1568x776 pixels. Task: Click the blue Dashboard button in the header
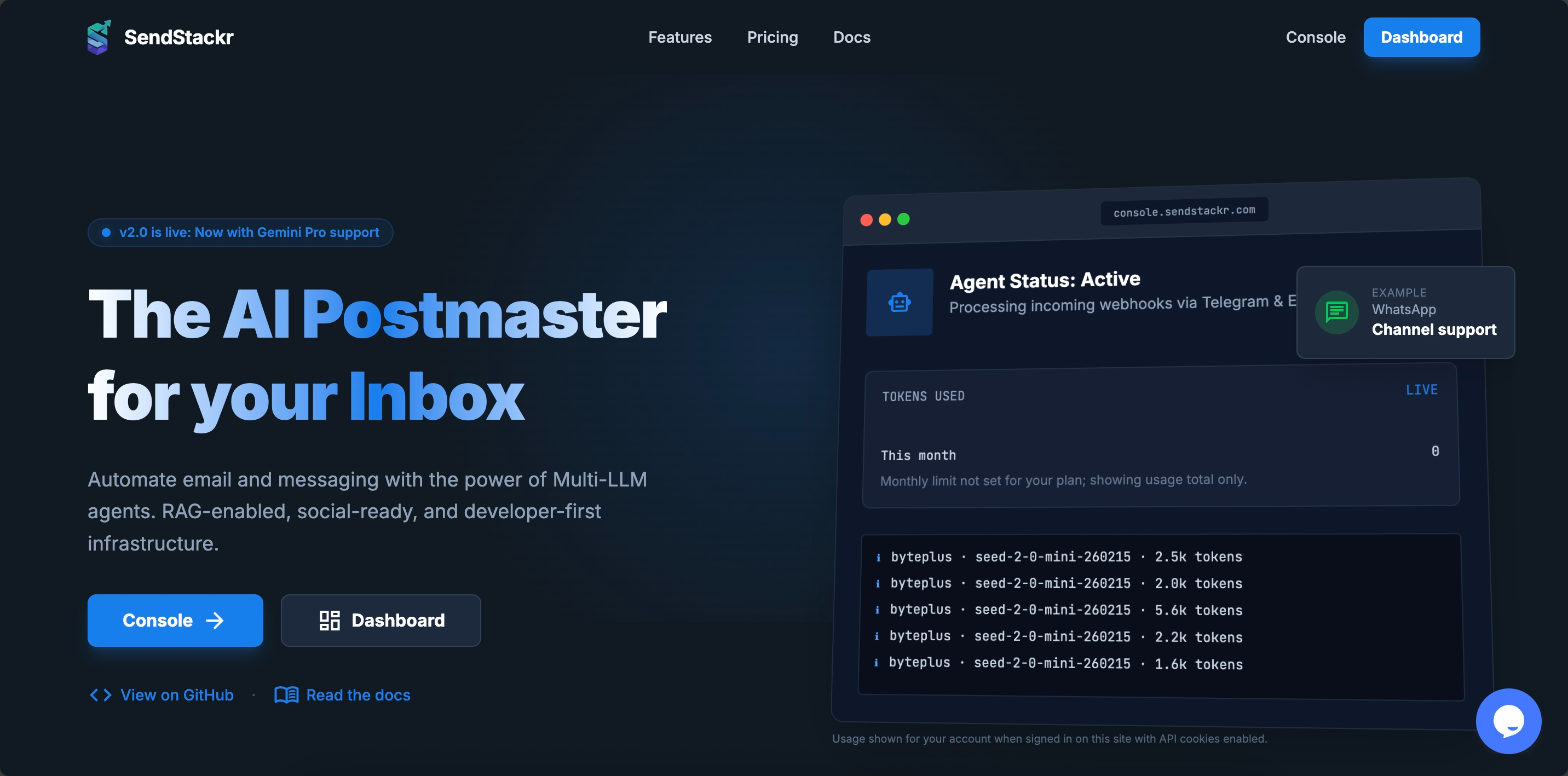(1421, 37)
